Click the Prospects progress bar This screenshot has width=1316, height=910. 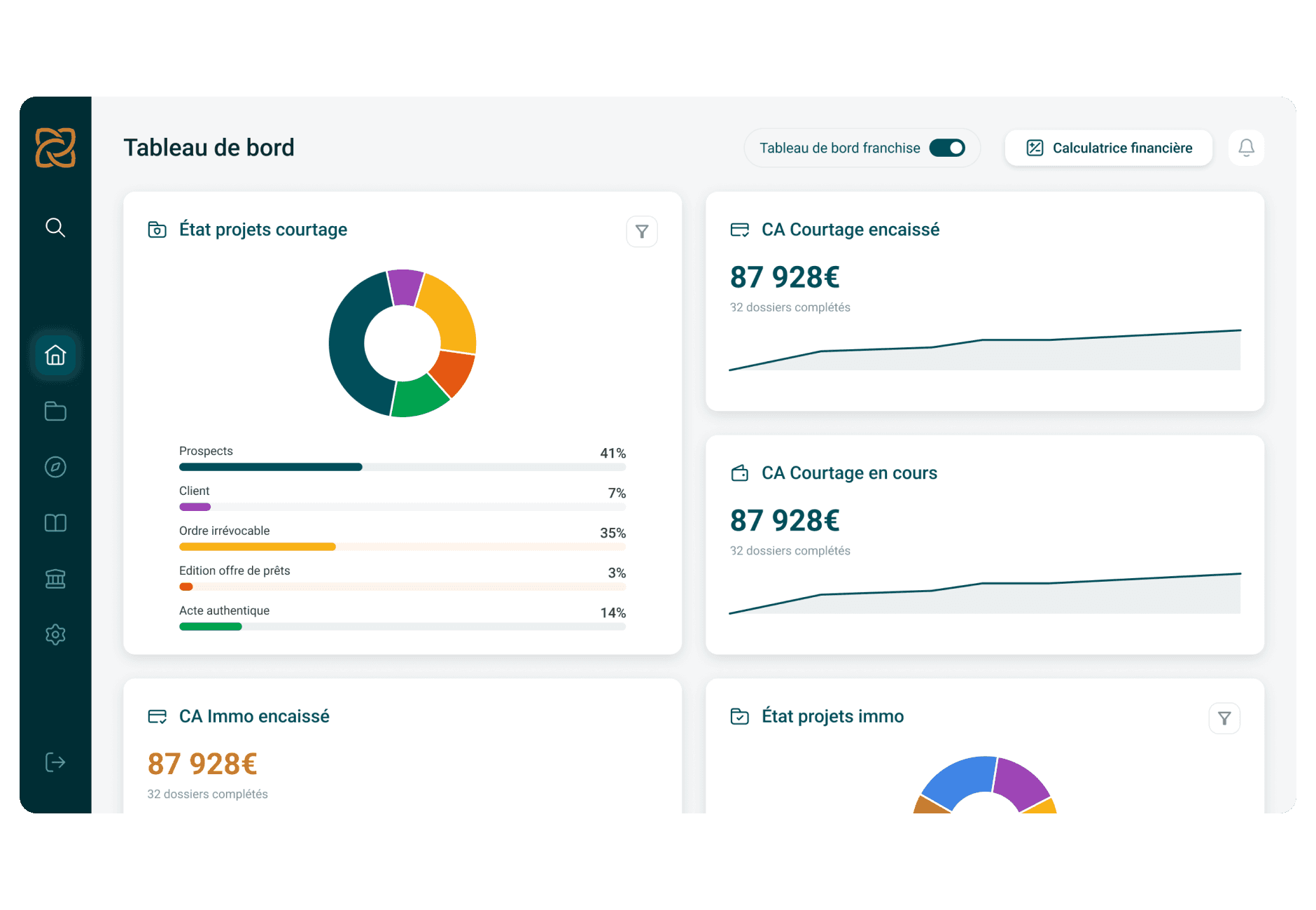coord(402,467)
